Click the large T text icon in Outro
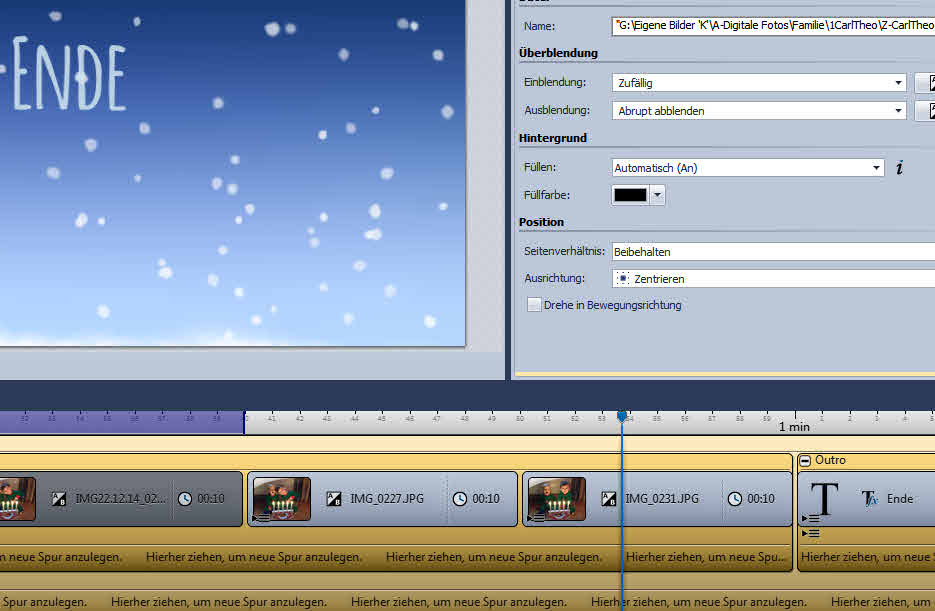This screenshot has width=935, height=611. [824, 498]
